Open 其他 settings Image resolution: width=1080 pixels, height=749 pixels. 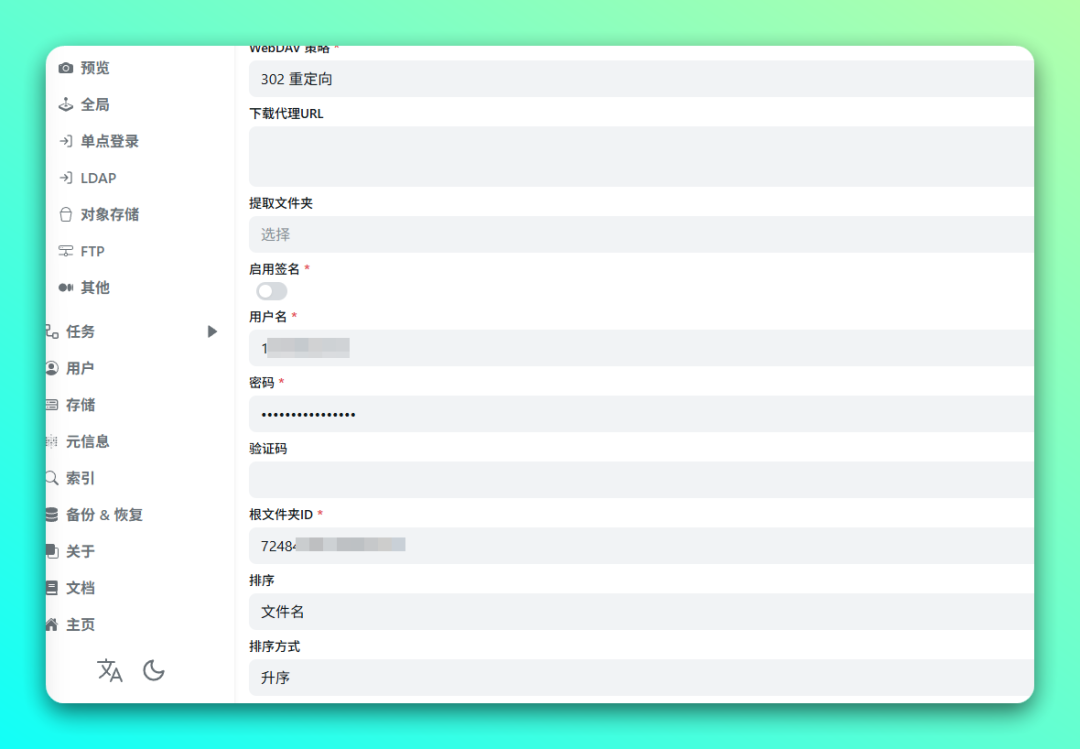coord(95,287)
